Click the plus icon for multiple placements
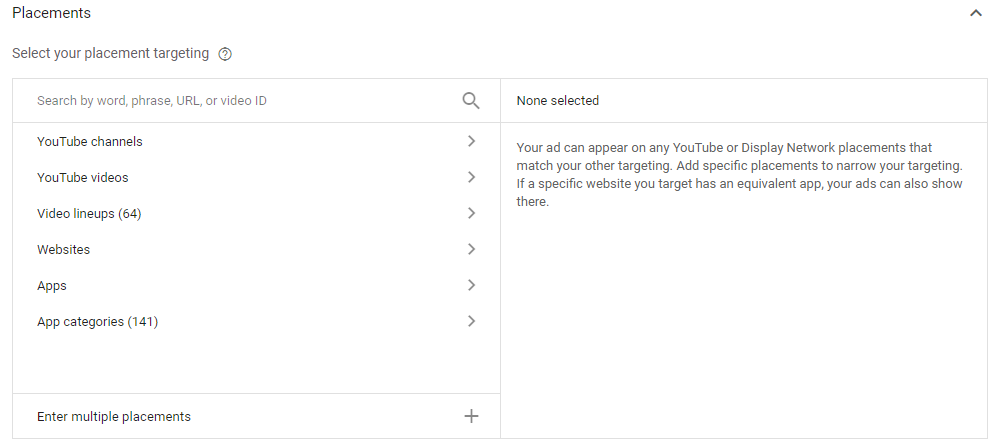Image resolution: width=999 pixels, height=442 pixels. click(x=471, y=416)
